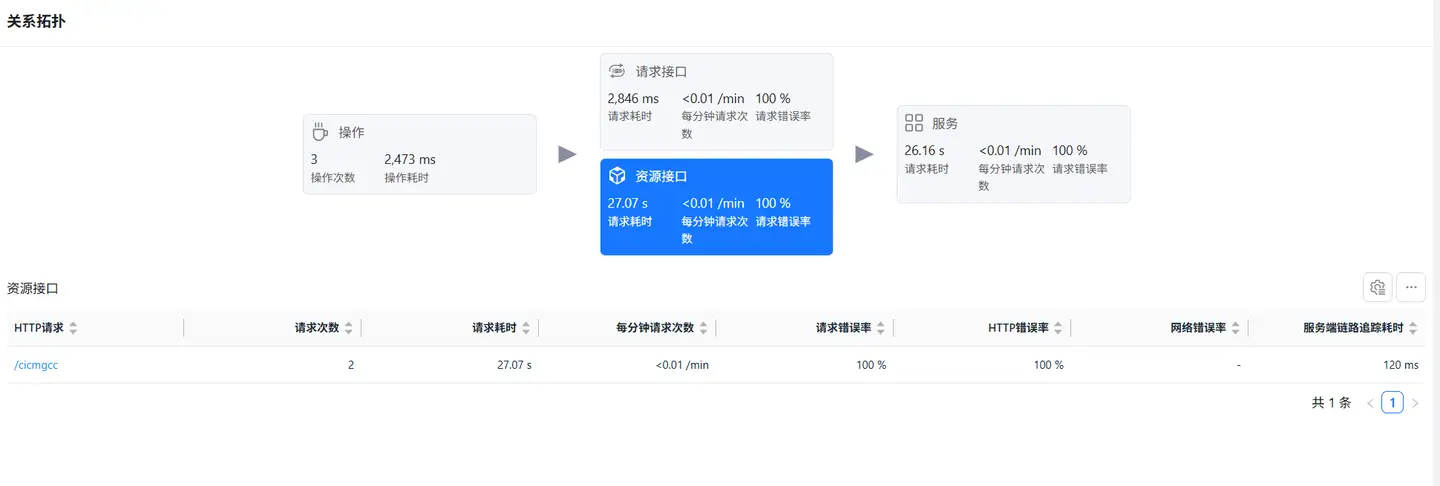Go to next page of results
This screenshot has width=1440, height=486.
[1415, 403]
